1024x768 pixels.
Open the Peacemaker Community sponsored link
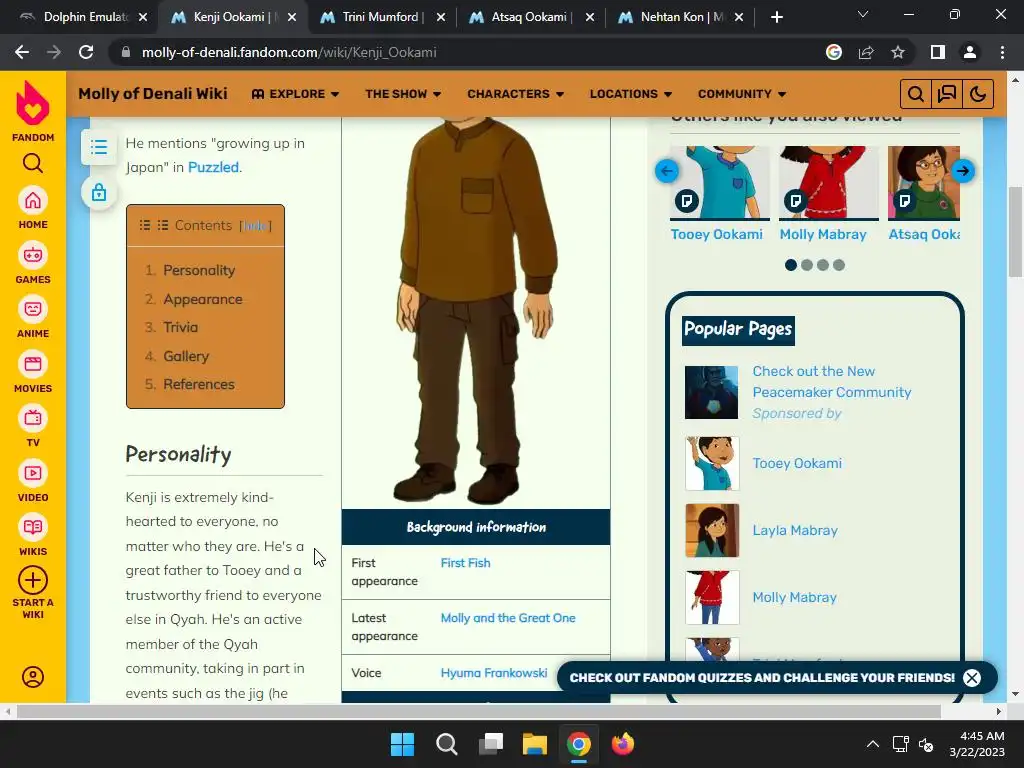[831, 381]
